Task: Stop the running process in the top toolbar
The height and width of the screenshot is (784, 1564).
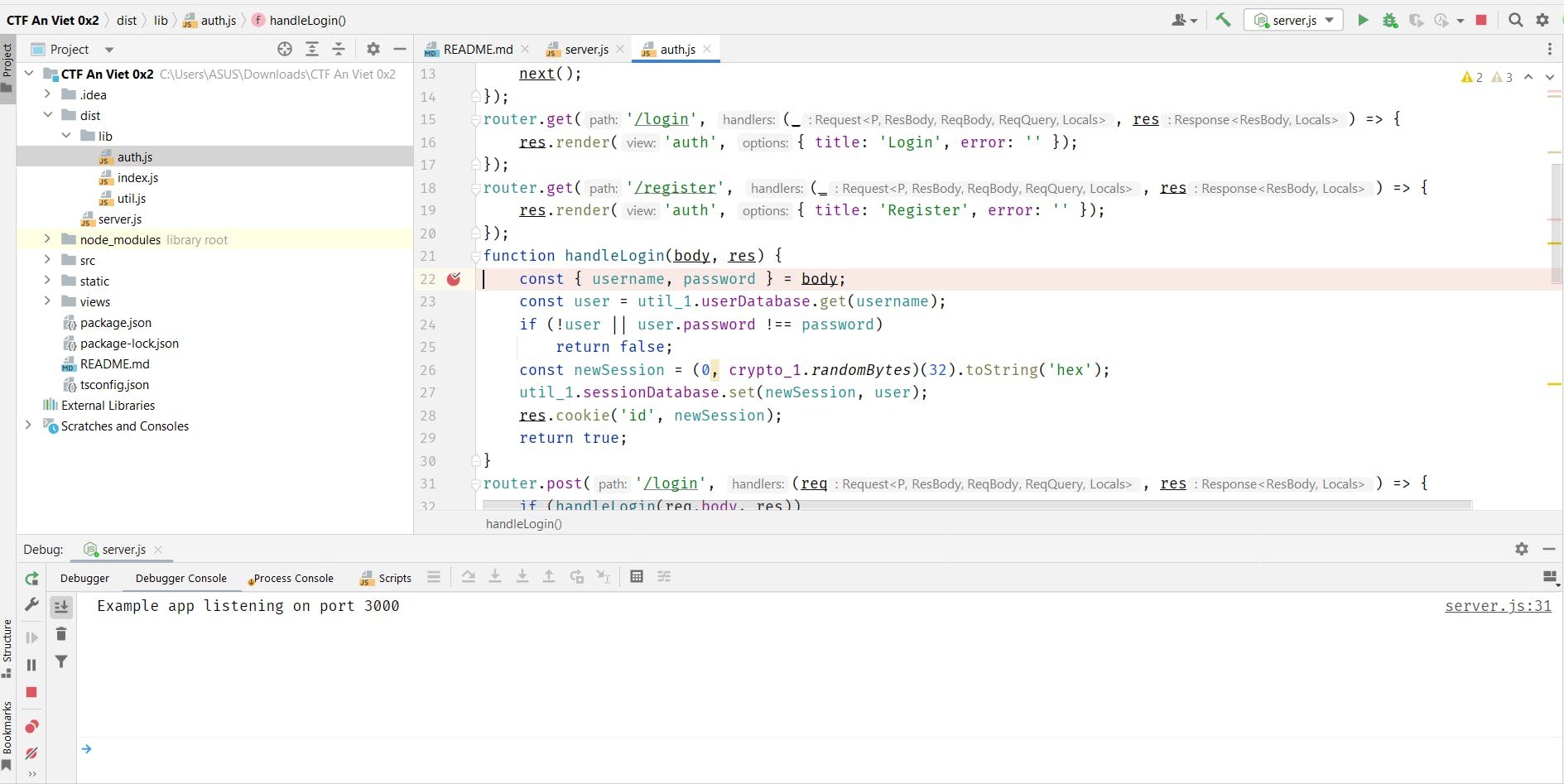Action: coord(1482,20)
